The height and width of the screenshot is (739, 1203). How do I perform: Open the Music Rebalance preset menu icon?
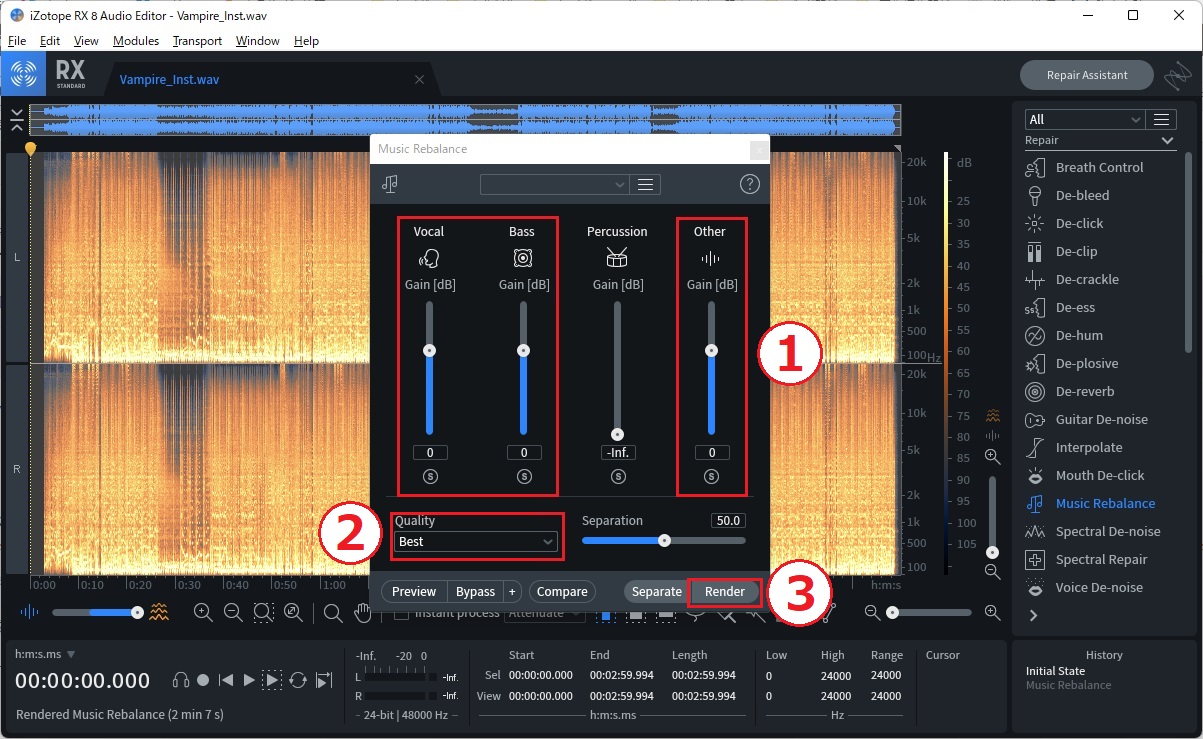(646, 184)
